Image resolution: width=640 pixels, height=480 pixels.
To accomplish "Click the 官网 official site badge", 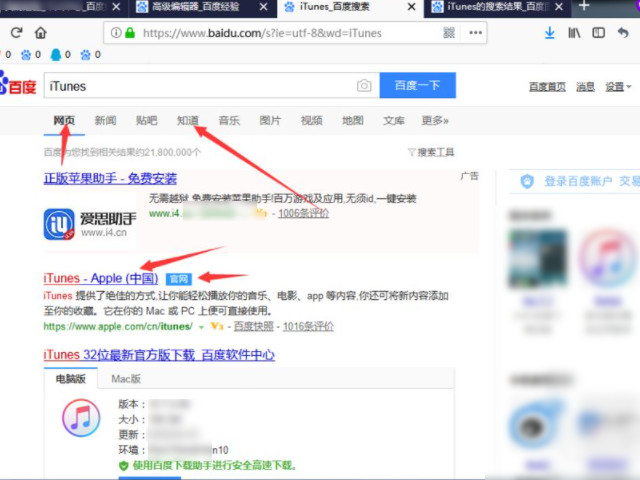I will pos(178,279).
